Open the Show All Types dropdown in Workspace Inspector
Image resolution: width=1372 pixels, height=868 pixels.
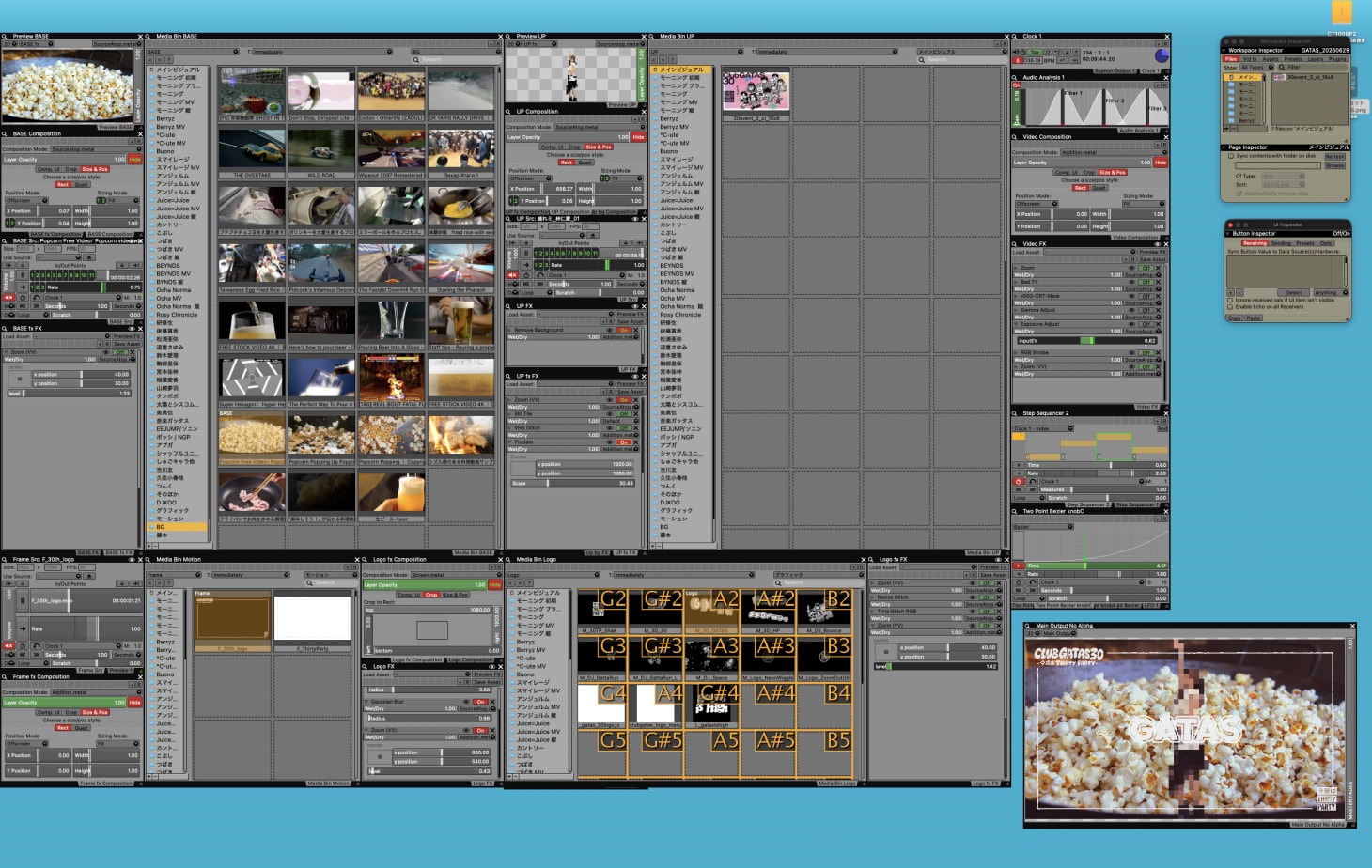[1257, 68]
